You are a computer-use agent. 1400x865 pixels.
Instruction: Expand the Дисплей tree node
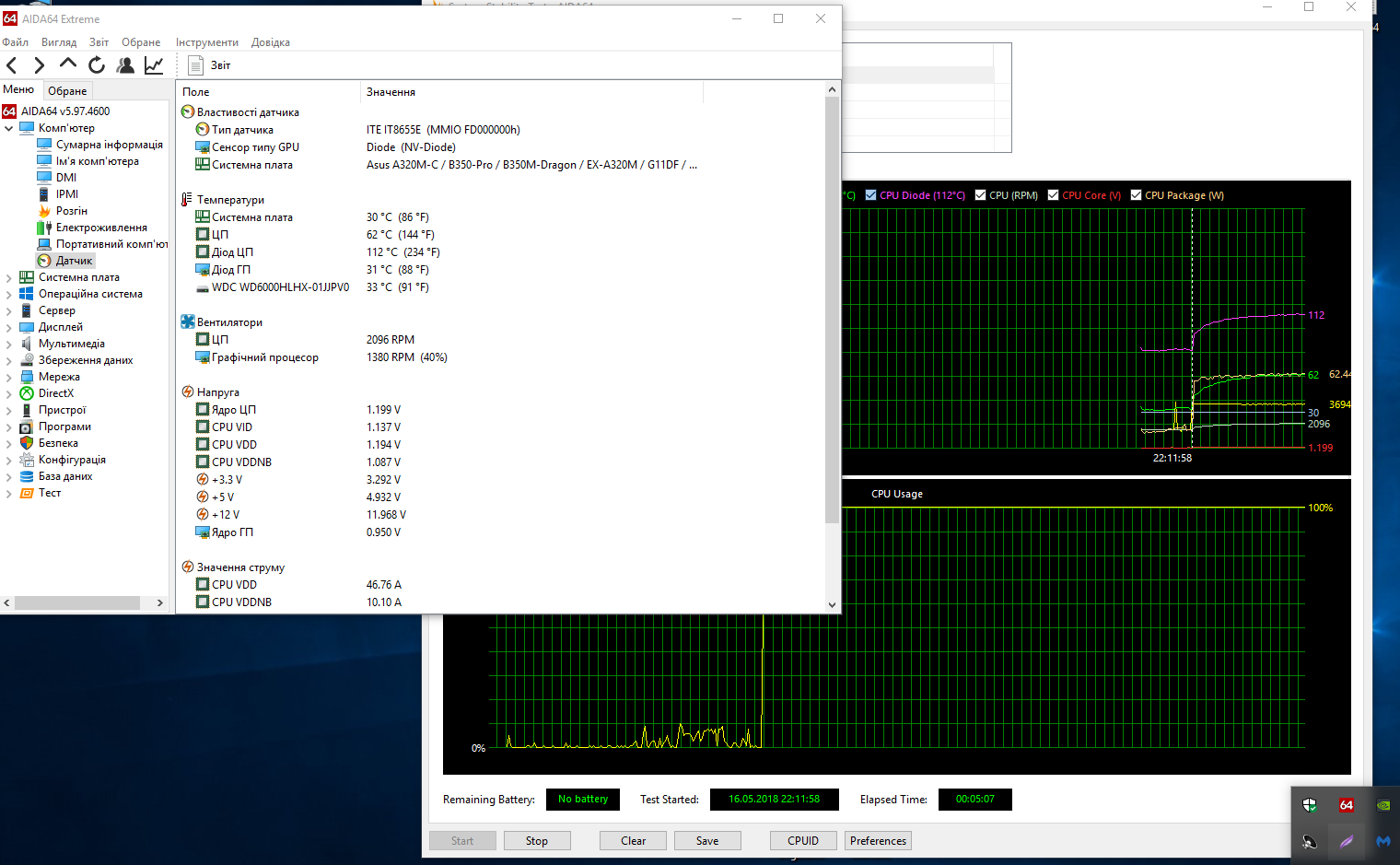coord(9,327)
